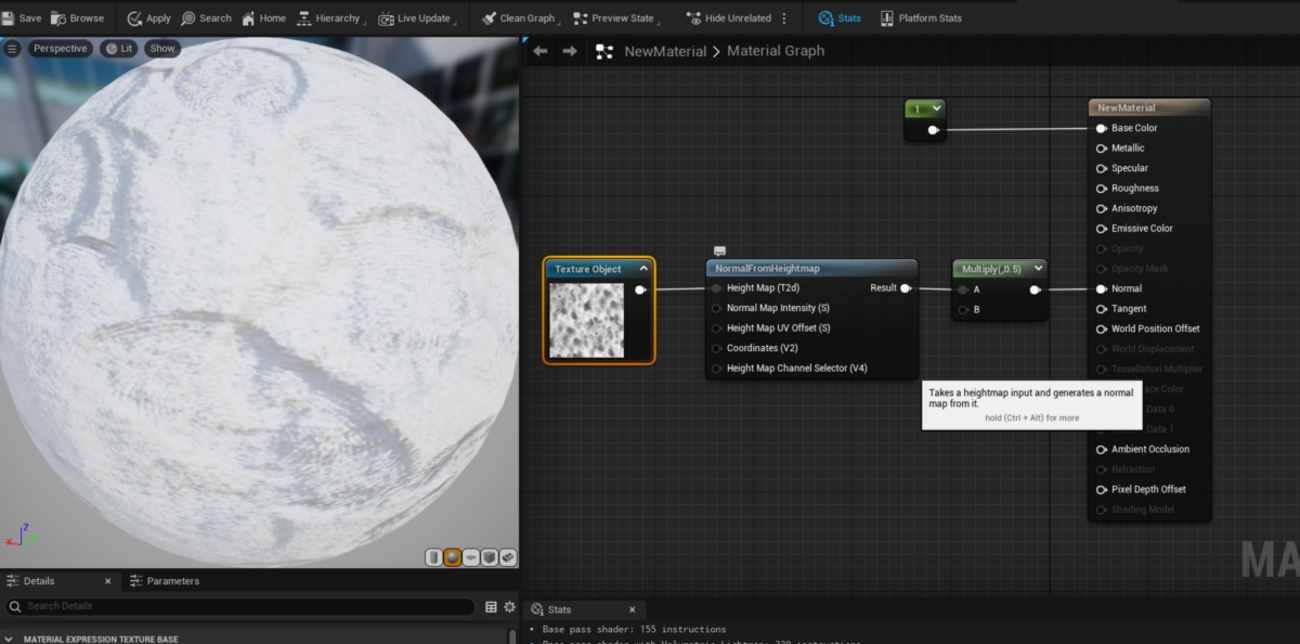Open the viewport hamburger options menu
The width and height of the screenshot is (1300, 644).
pyautogui.click(x=12, y=48)
